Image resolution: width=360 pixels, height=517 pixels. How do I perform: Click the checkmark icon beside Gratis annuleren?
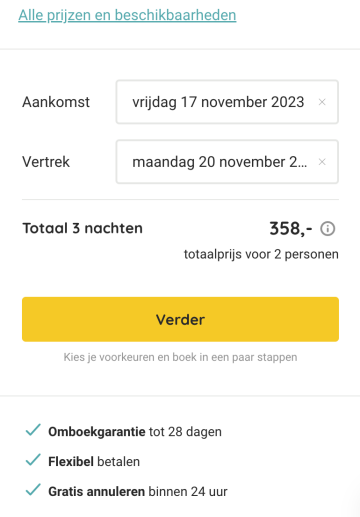tap(33, 490)
